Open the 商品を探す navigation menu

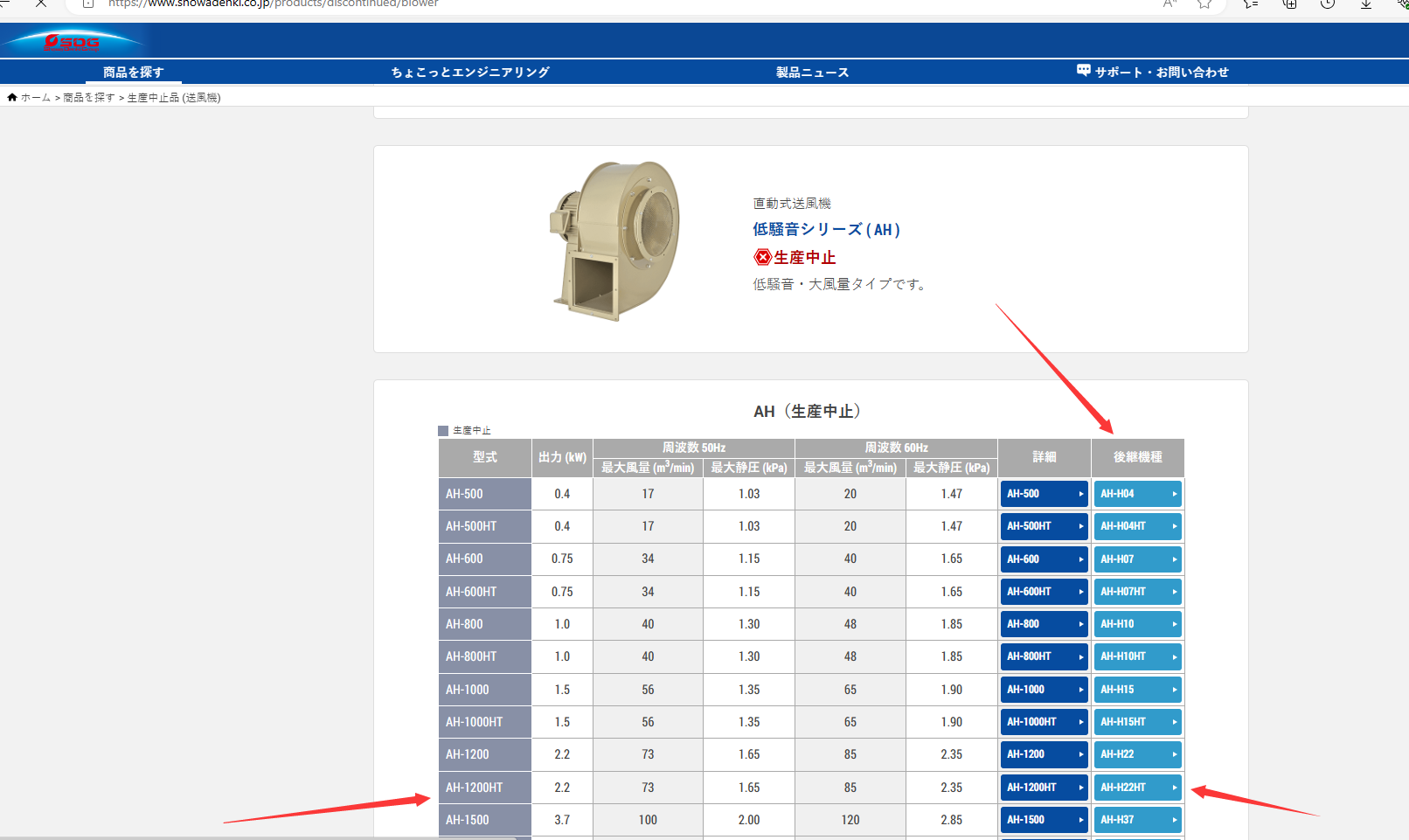[132, 72]
